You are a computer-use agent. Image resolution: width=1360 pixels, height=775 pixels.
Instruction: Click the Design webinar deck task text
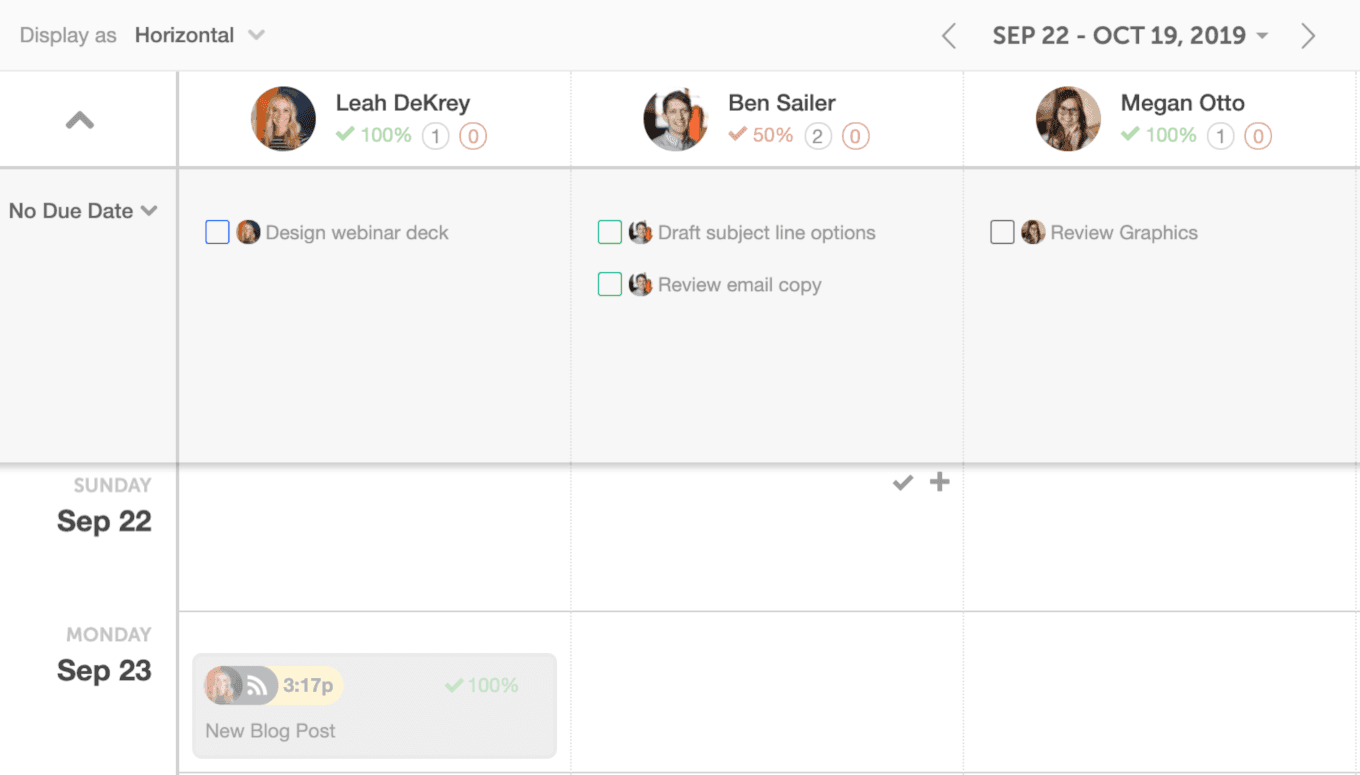(357, 233)
